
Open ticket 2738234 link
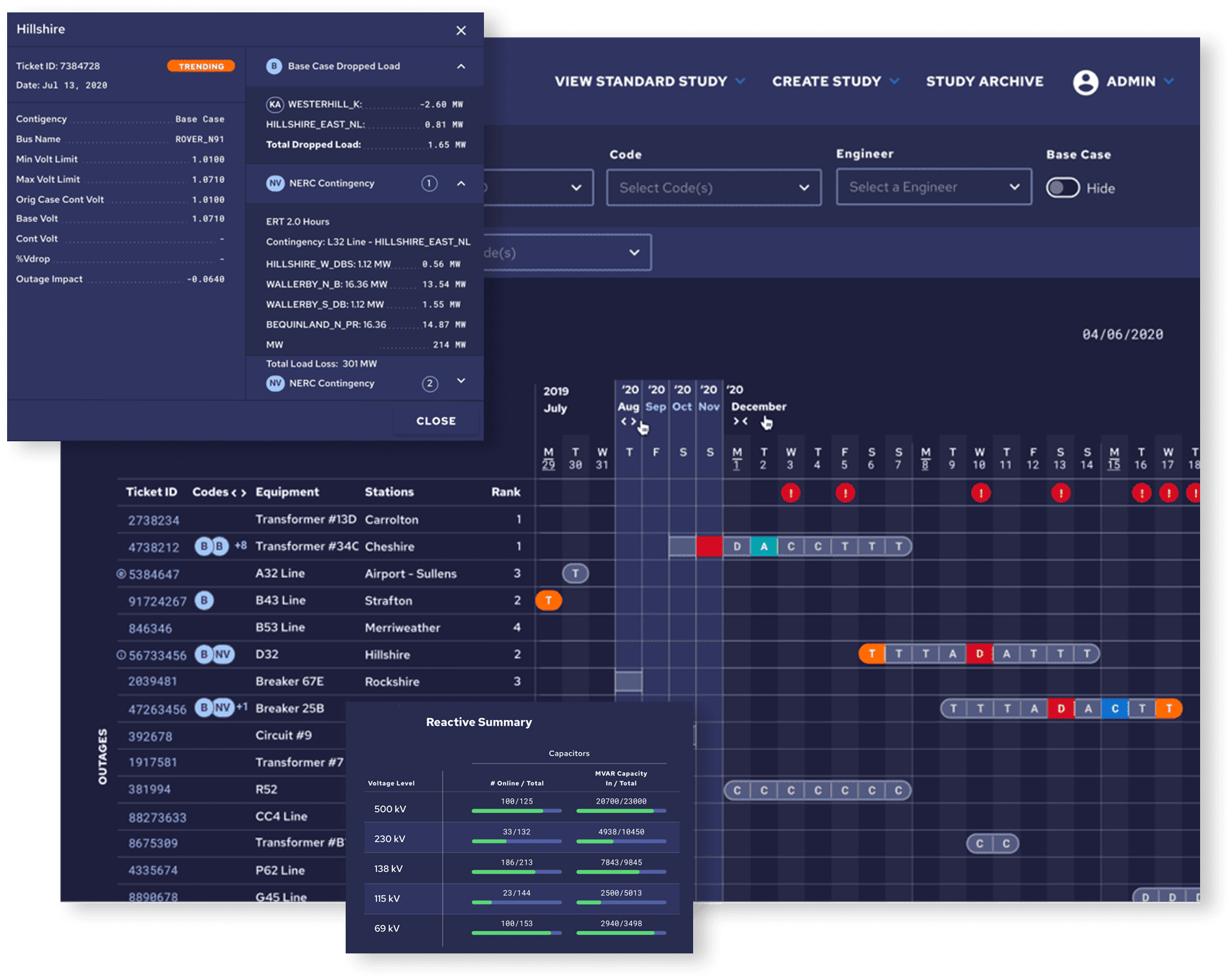[x=154, y=520]
